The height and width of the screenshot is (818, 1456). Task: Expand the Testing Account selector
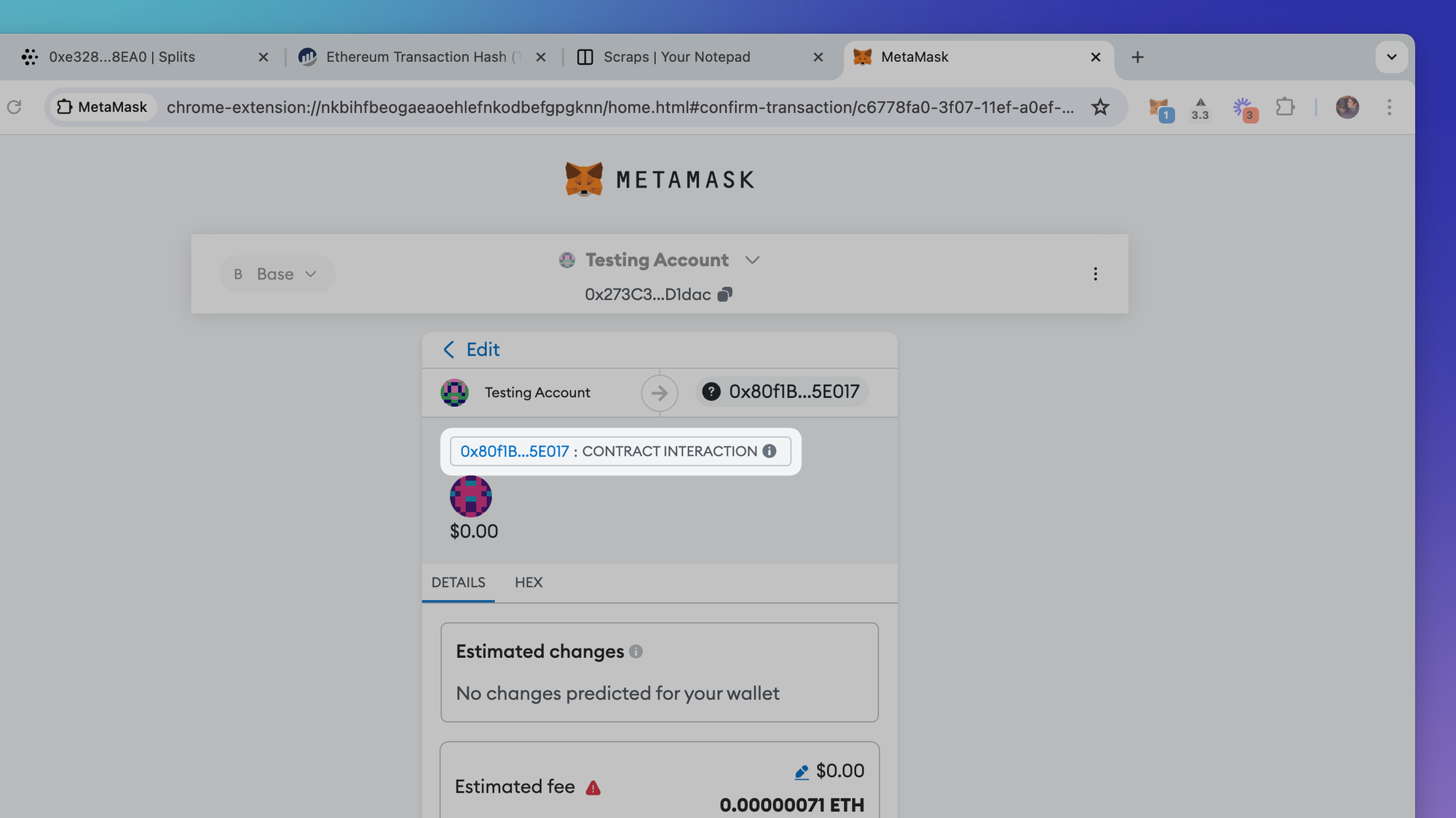click(752, 260)
